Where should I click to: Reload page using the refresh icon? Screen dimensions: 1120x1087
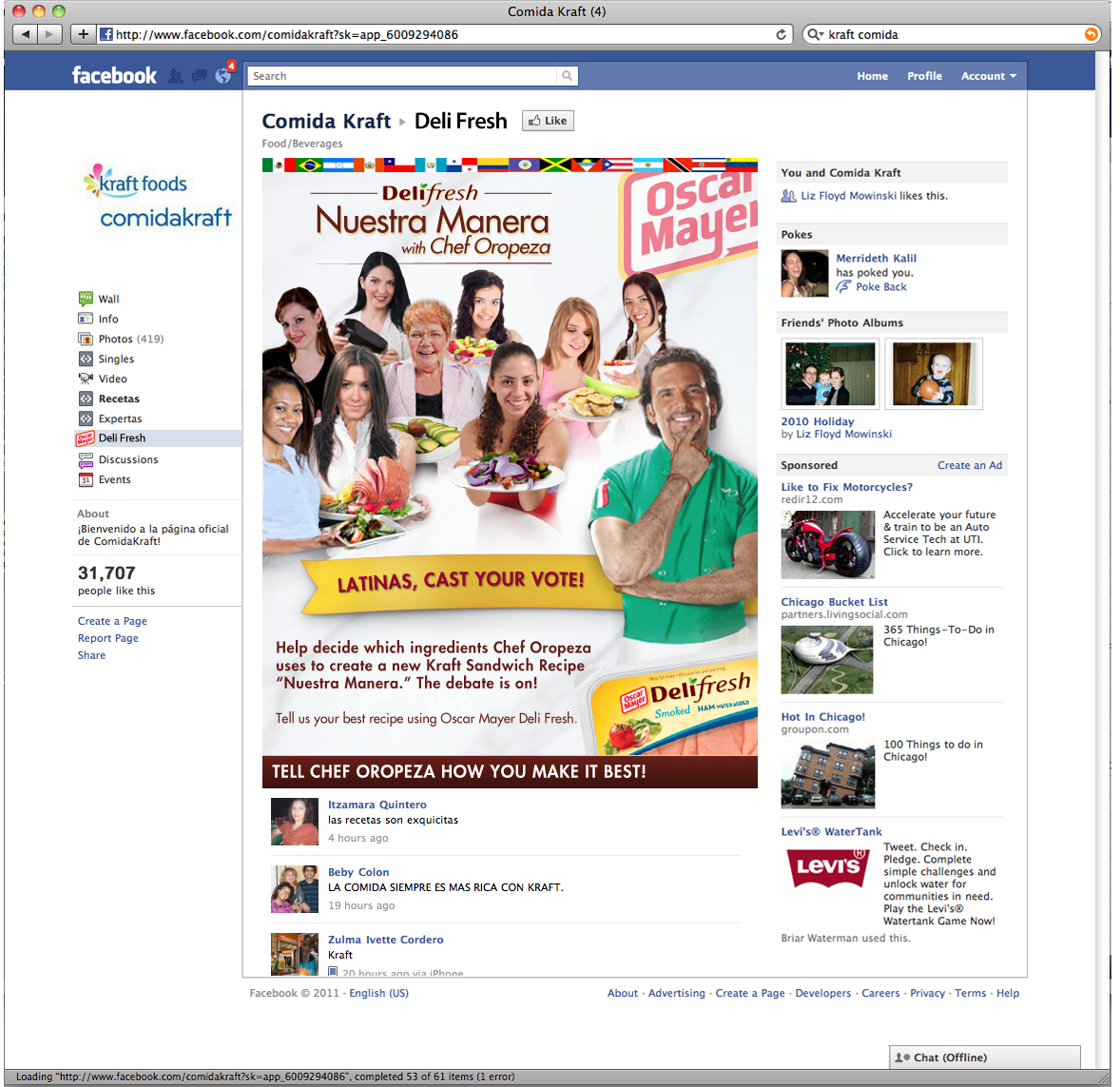tap(782, 34)
